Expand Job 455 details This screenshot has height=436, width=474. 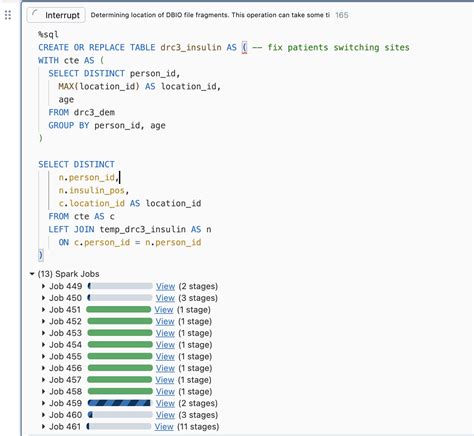click(43, 356)
